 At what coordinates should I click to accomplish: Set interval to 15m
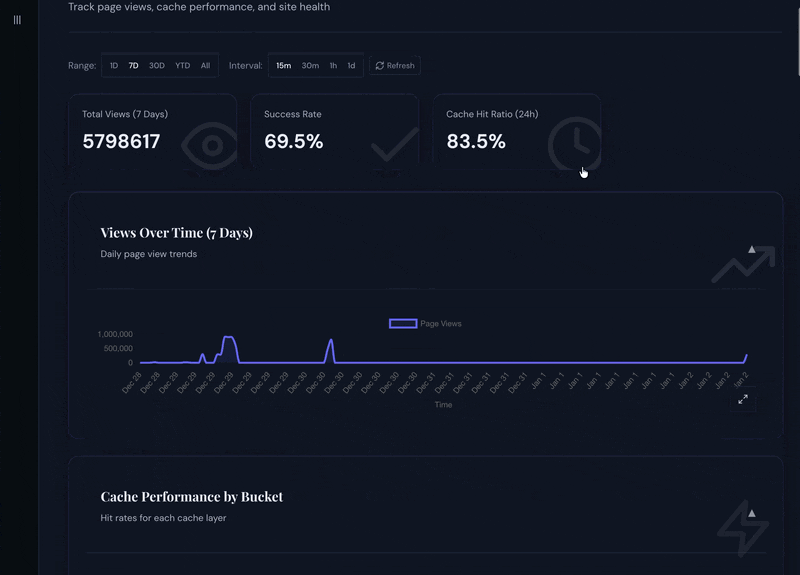point(284,65)
